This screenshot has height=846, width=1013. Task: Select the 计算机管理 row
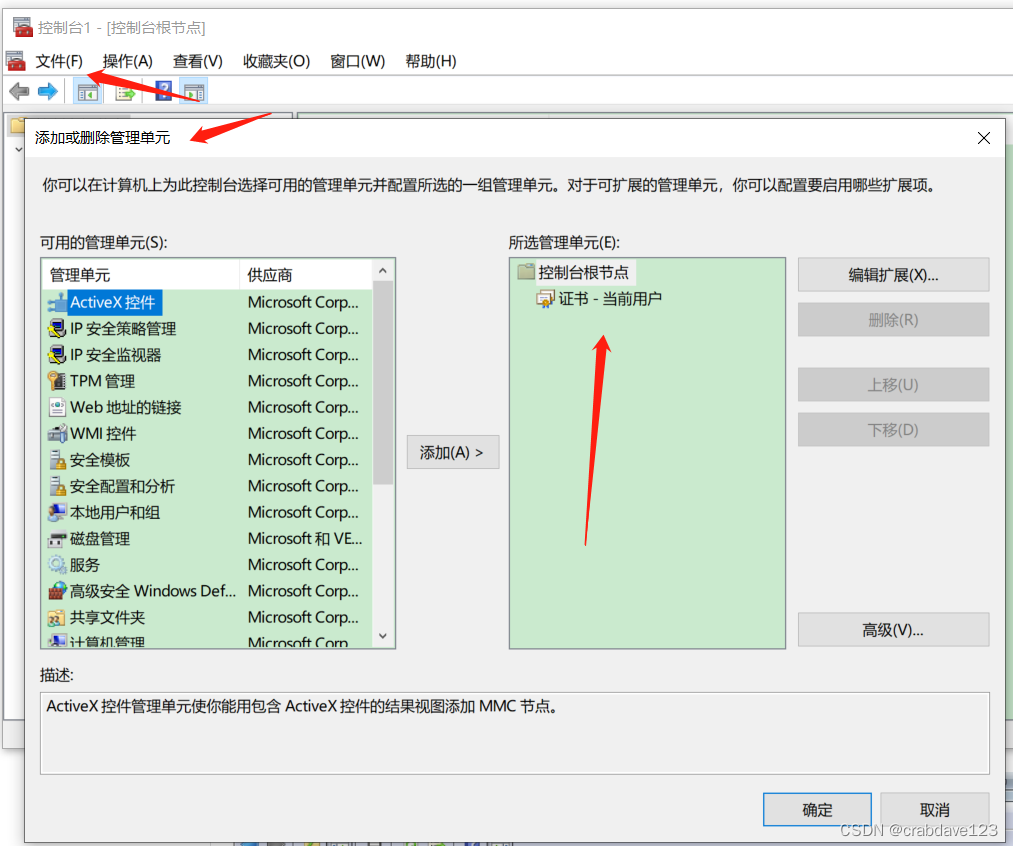coord(207,641)
